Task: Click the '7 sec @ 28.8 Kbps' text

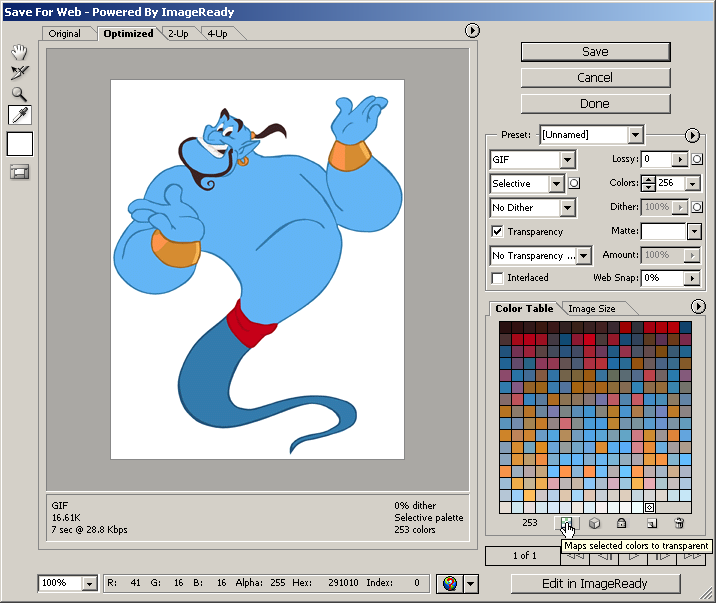Action: 90,530
